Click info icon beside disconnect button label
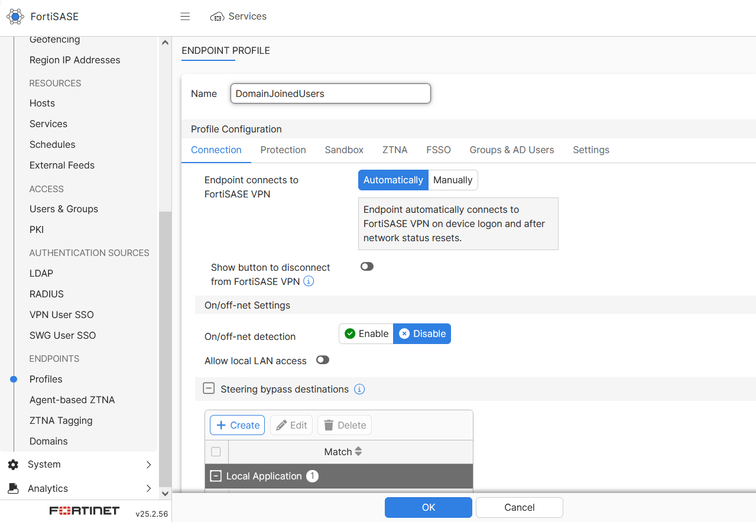The image size is (756, 522). pos(309,282)
